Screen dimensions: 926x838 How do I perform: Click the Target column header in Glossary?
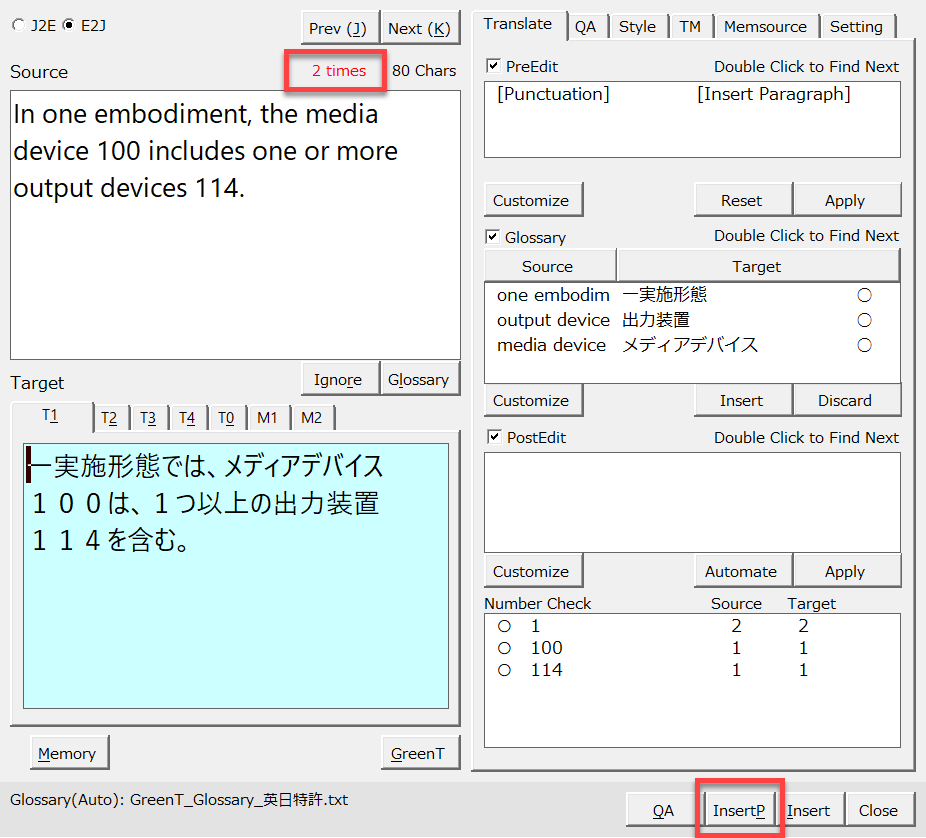pyautogui.click(x=757, y=266)
